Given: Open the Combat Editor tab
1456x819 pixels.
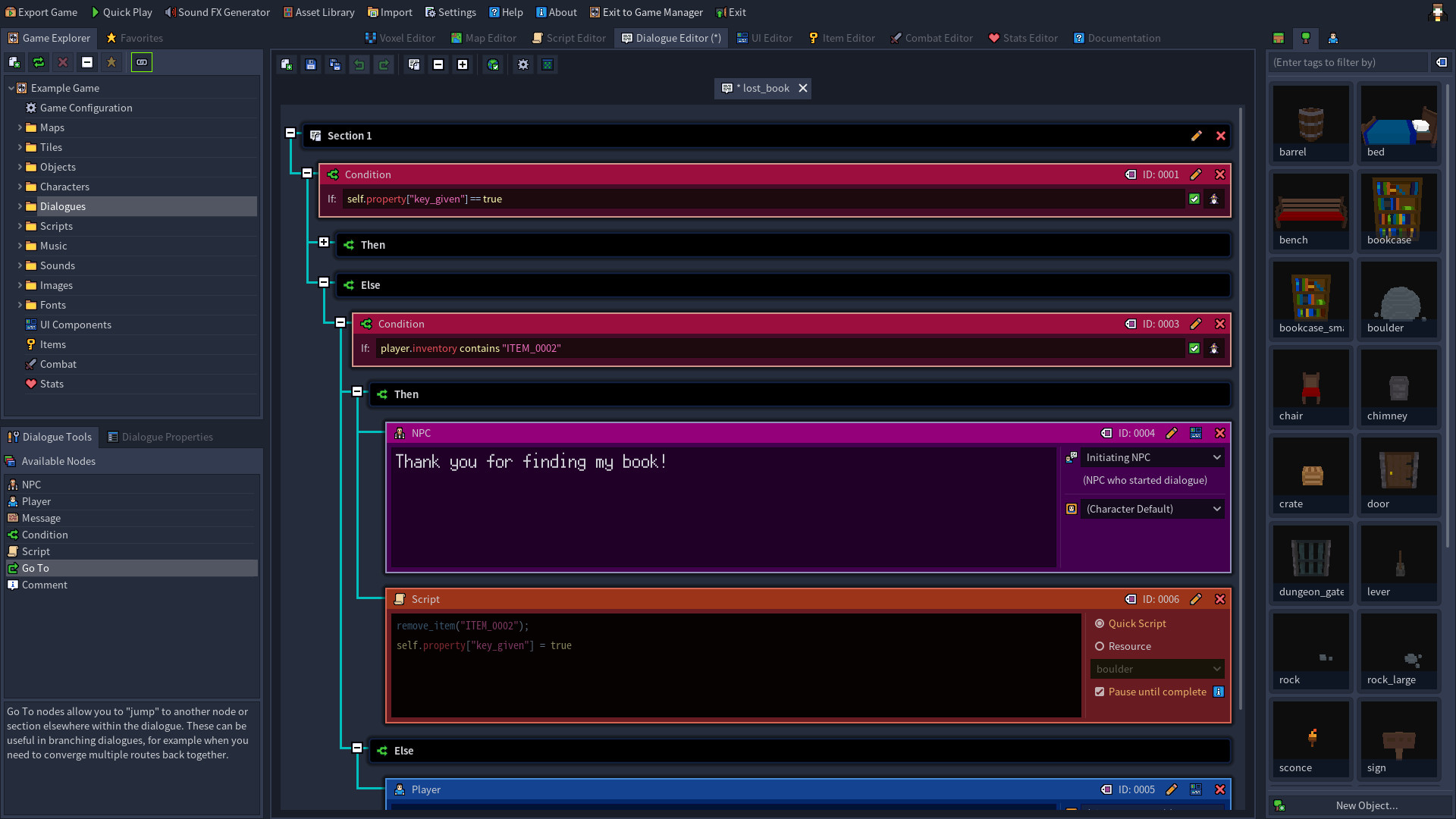Looking at the screenshot, I should pyautogui.click(x=931, y=38).
